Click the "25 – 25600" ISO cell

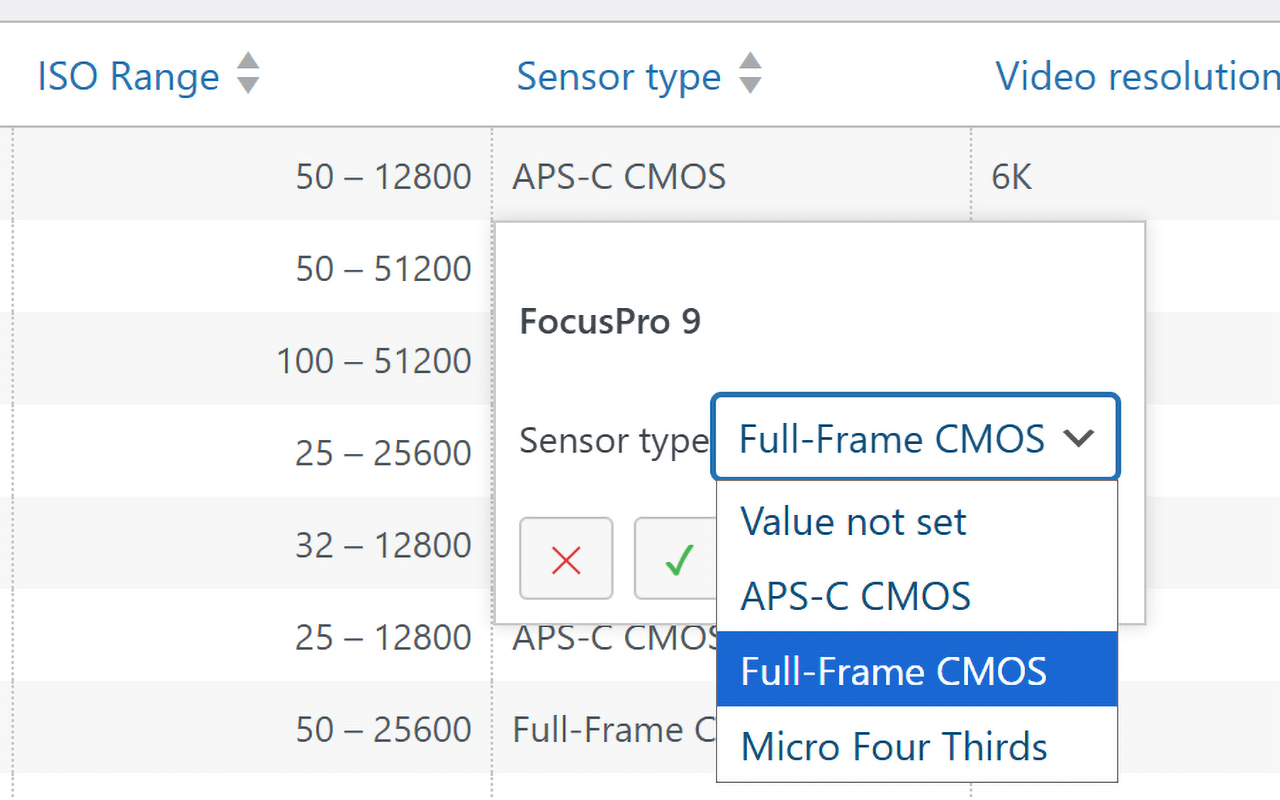[x=383, y=453]
